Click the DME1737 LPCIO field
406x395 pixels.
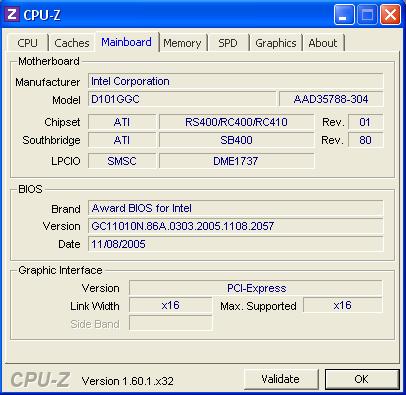[x=236, y=161]
